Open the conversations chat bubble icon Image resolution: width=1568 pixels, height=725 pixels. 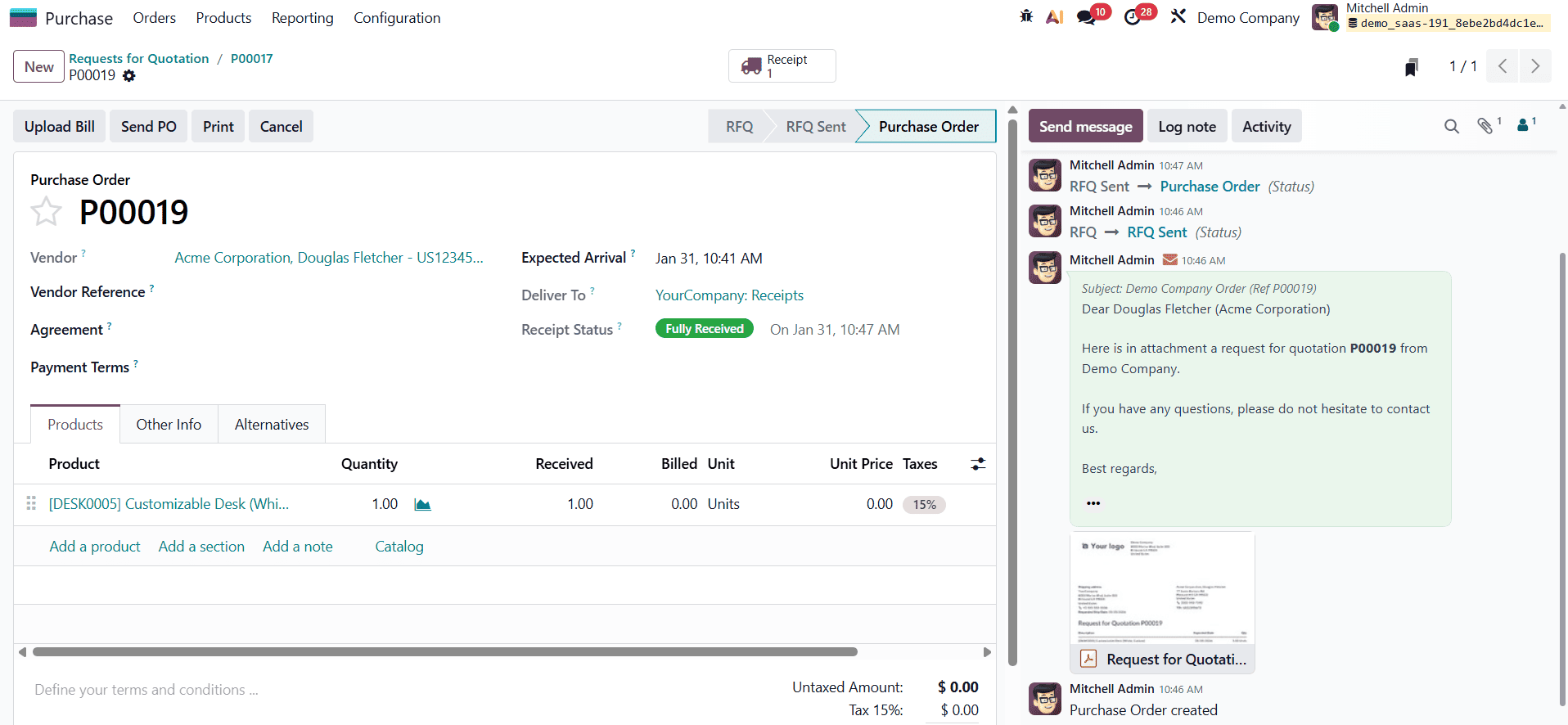1086,17
